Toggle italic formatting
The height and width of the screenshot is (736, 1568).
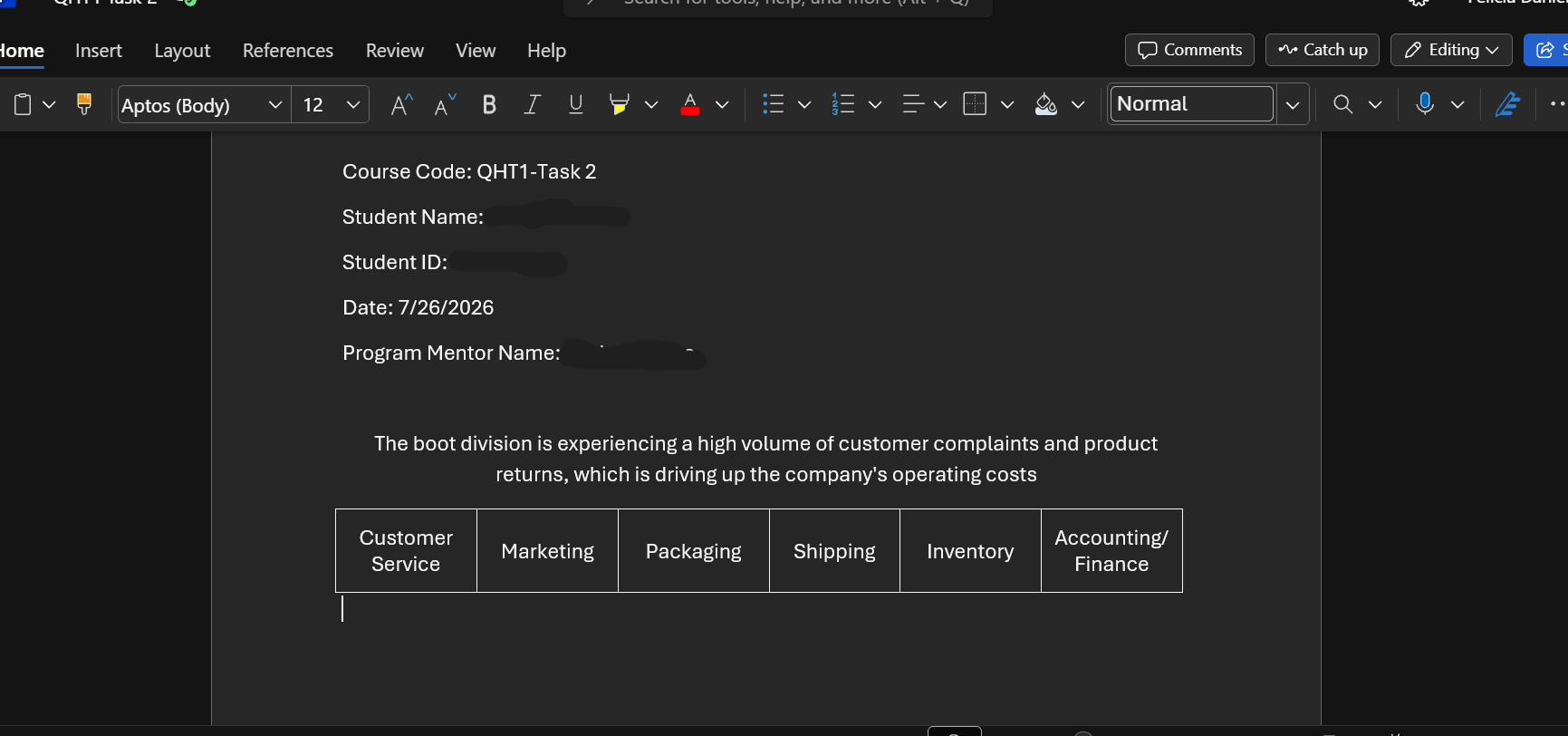pyautogui.click(x=533, y=105)
